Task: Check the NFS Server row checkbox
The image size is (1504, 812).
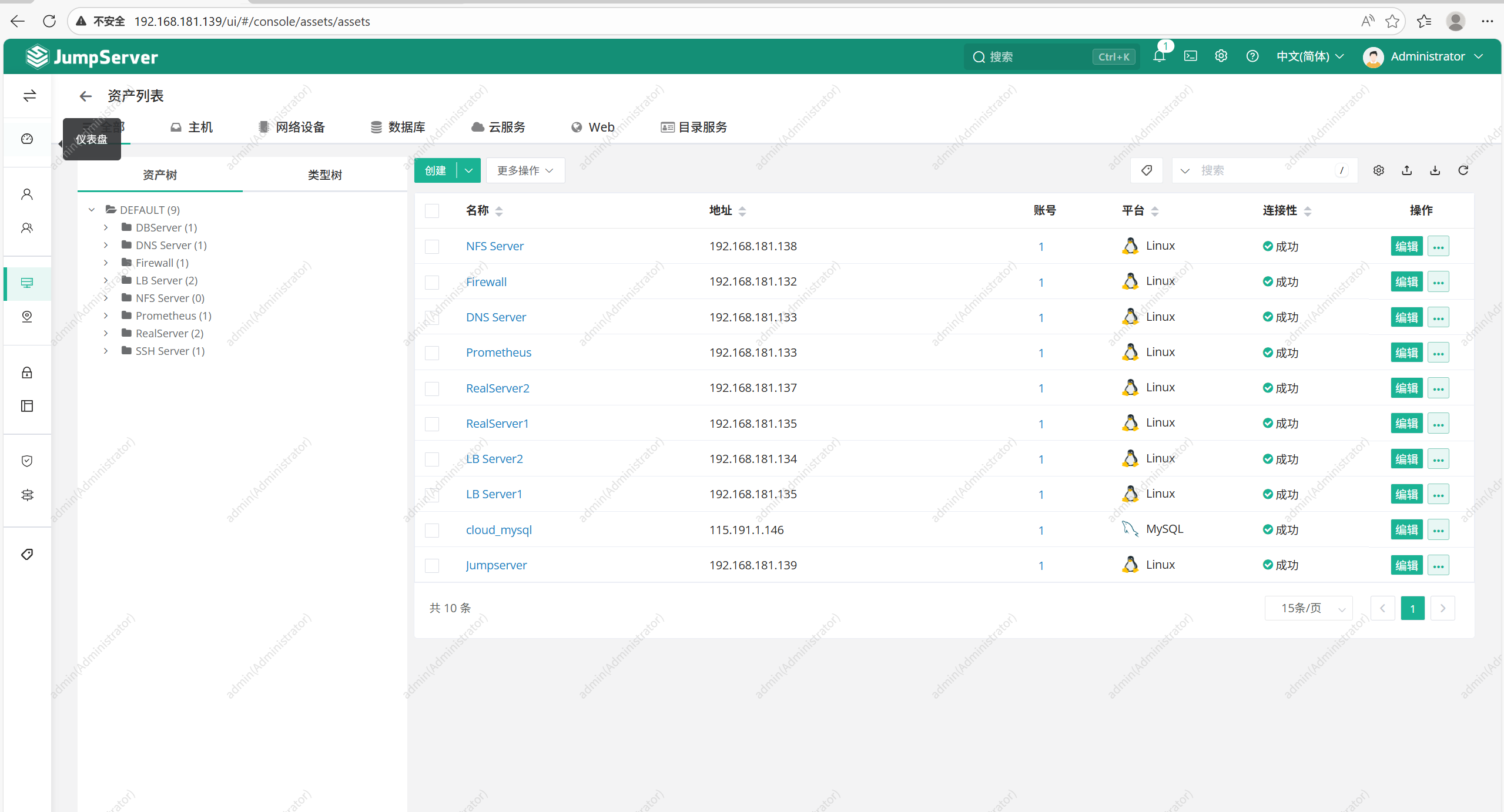Action: [432, 247]
